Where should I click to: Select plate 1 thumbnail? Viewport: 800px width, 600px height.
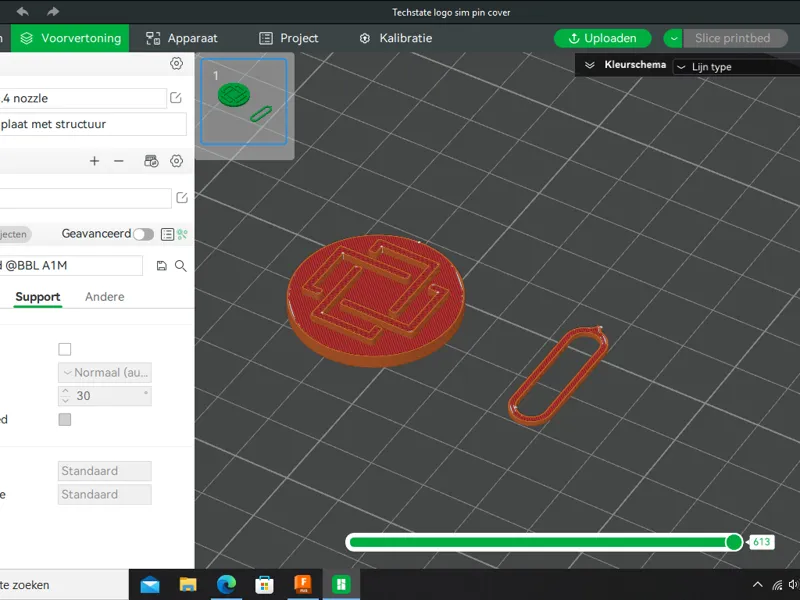[x=244, y=102]
